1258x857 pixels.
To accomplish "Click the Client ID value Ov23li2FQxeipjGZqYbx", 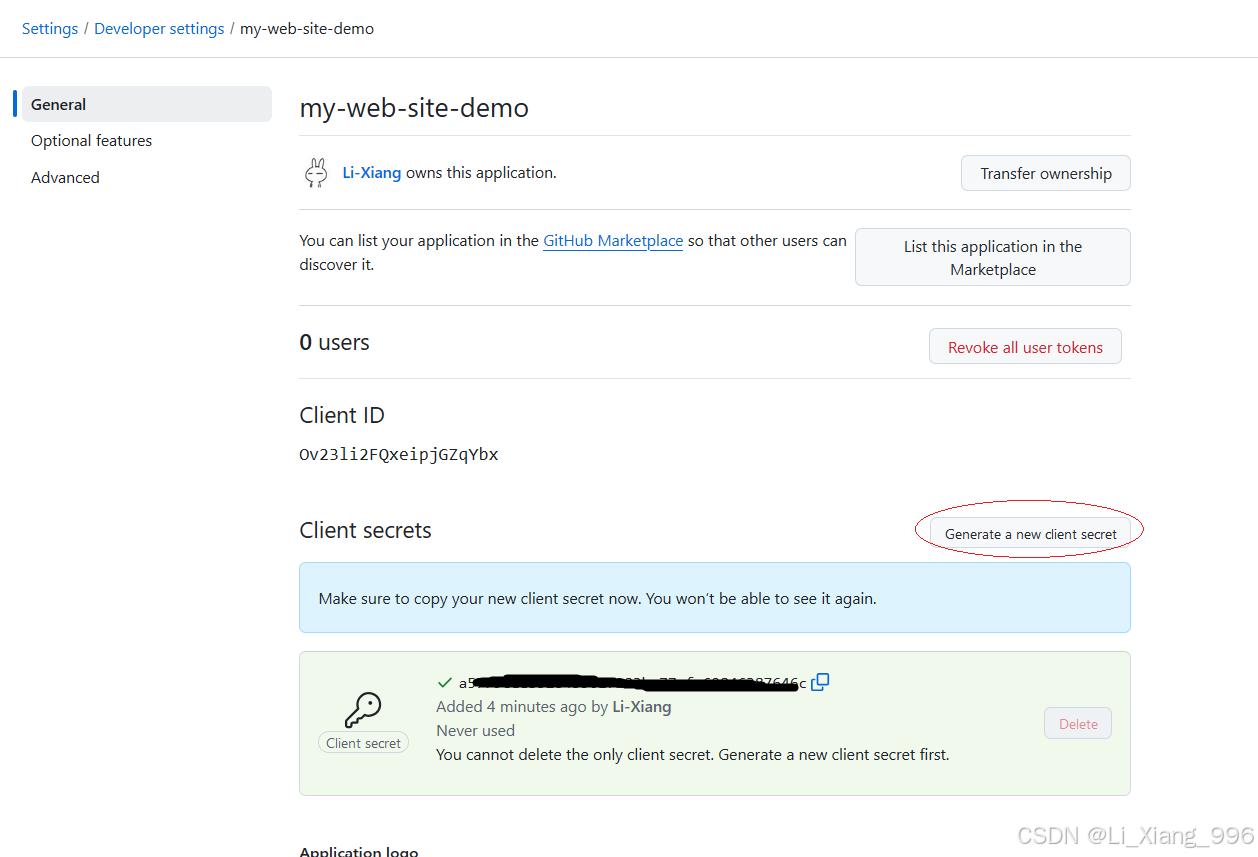I will pyautogui.click(x=399, y=455).
